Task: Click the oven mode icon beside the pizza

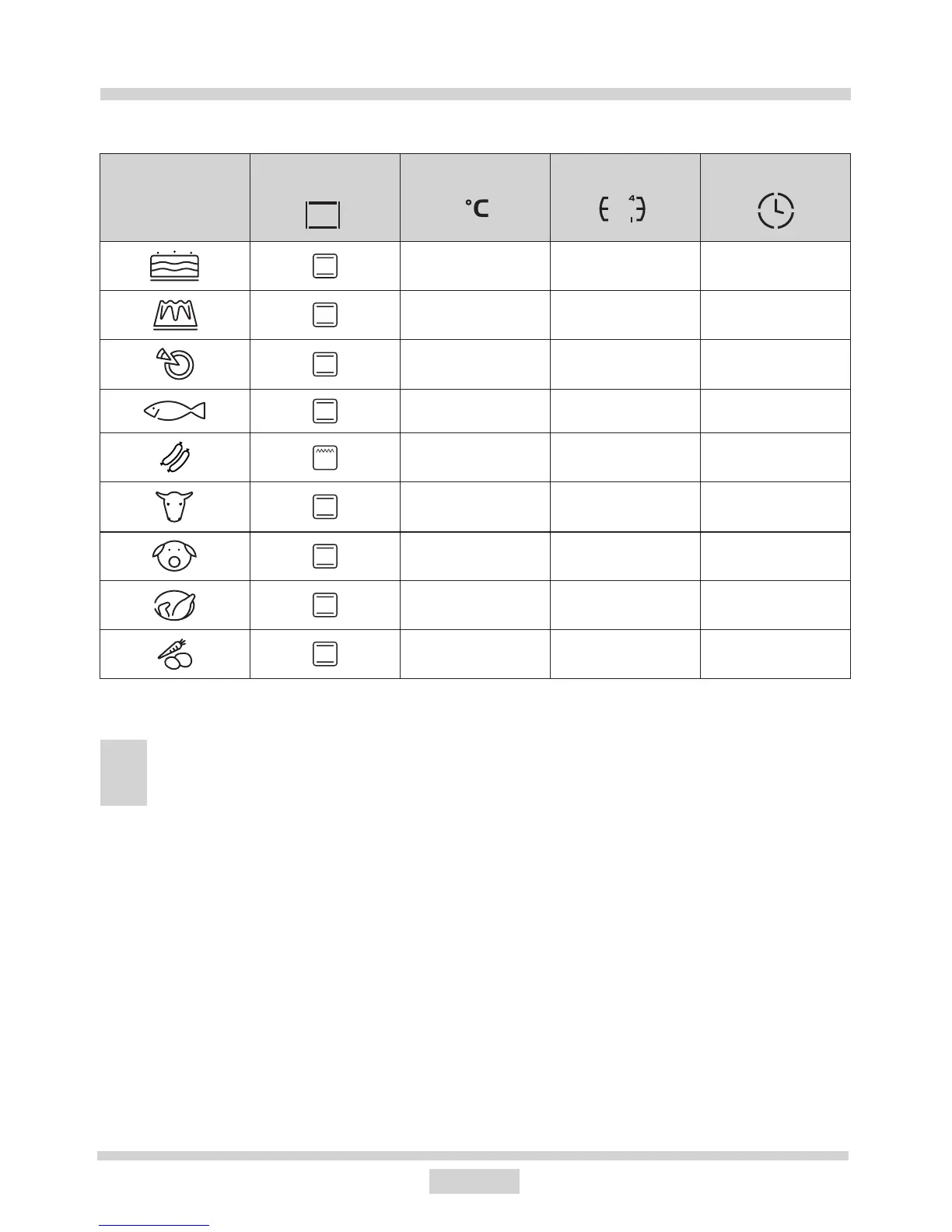Action: pyautogui.click(x=325, y=363)
